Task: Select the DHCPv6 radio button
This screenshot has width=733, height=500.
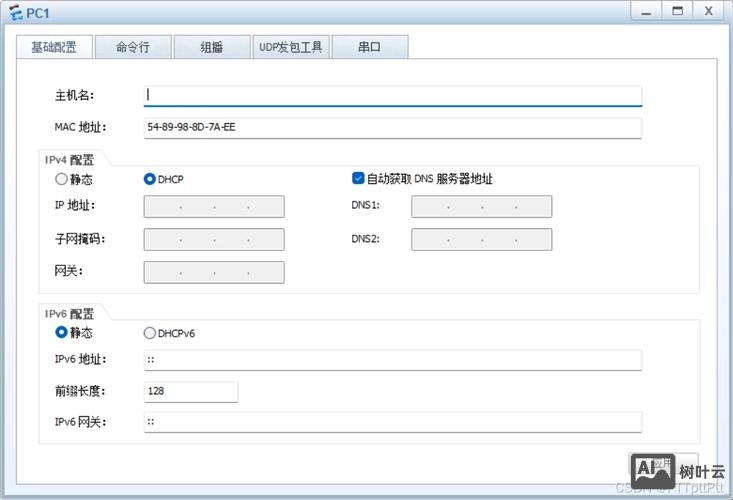Action: (150, 333)
